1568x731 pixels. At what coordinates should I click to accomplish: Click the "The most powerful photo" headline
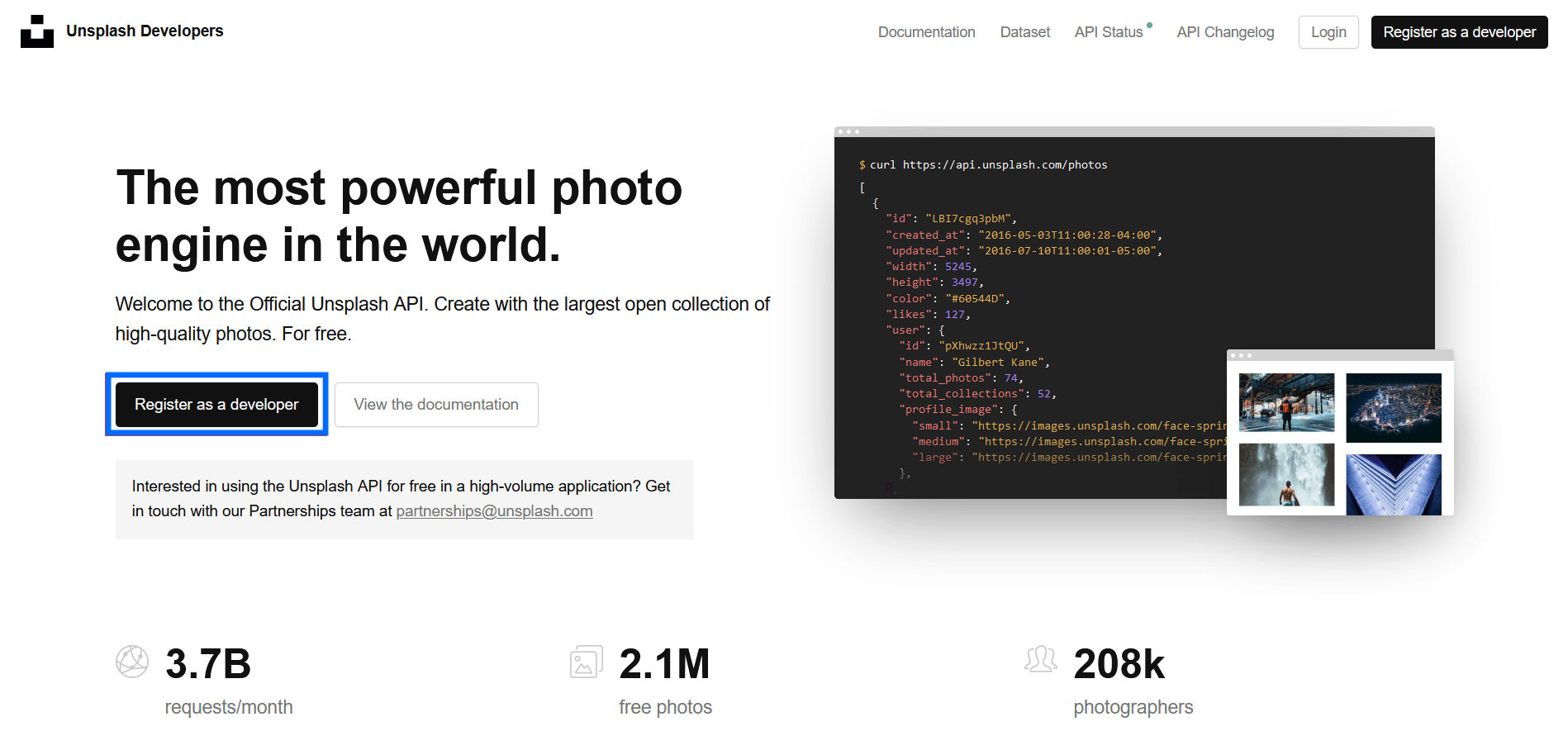399,188
